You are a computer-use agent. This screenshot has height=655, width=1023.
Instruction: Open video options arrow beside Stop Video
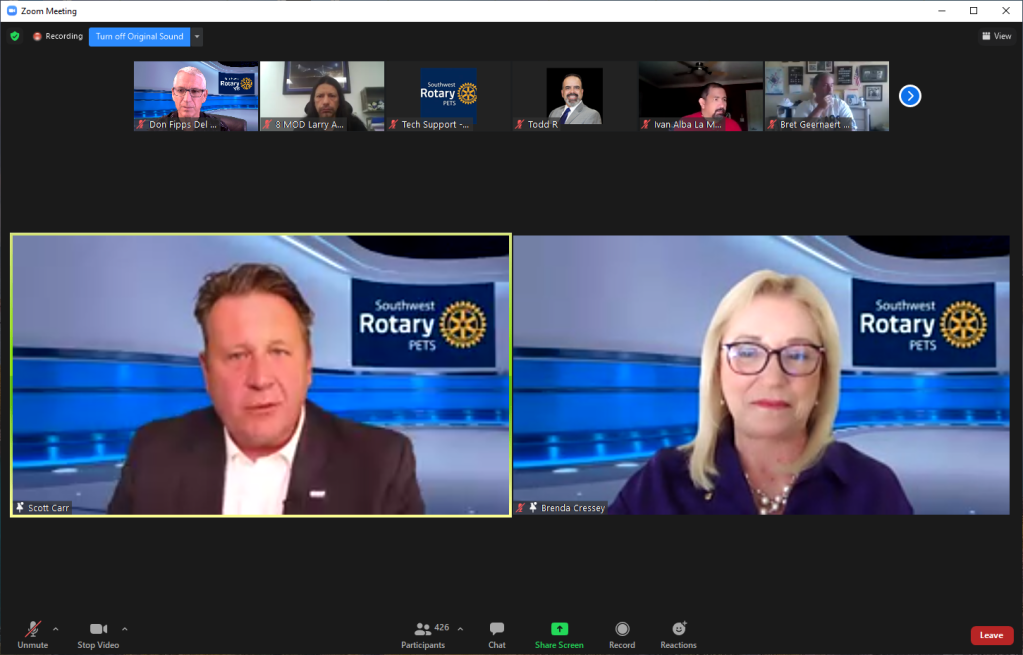coord(124,629)
